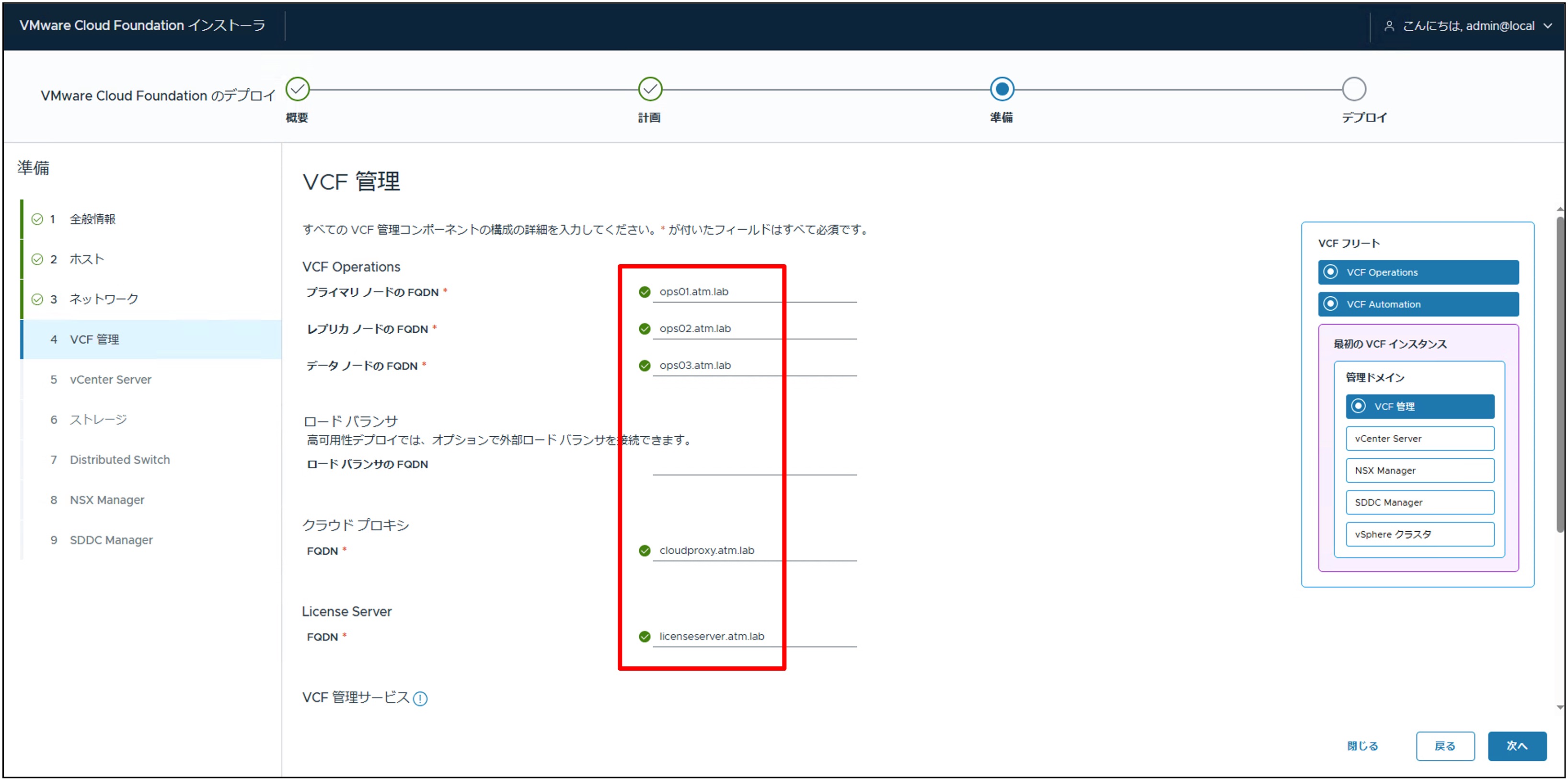Screen dimensions: 1568x780
Task: Click the ロード バランサの FQDN input field
Action: coord(755,464)
